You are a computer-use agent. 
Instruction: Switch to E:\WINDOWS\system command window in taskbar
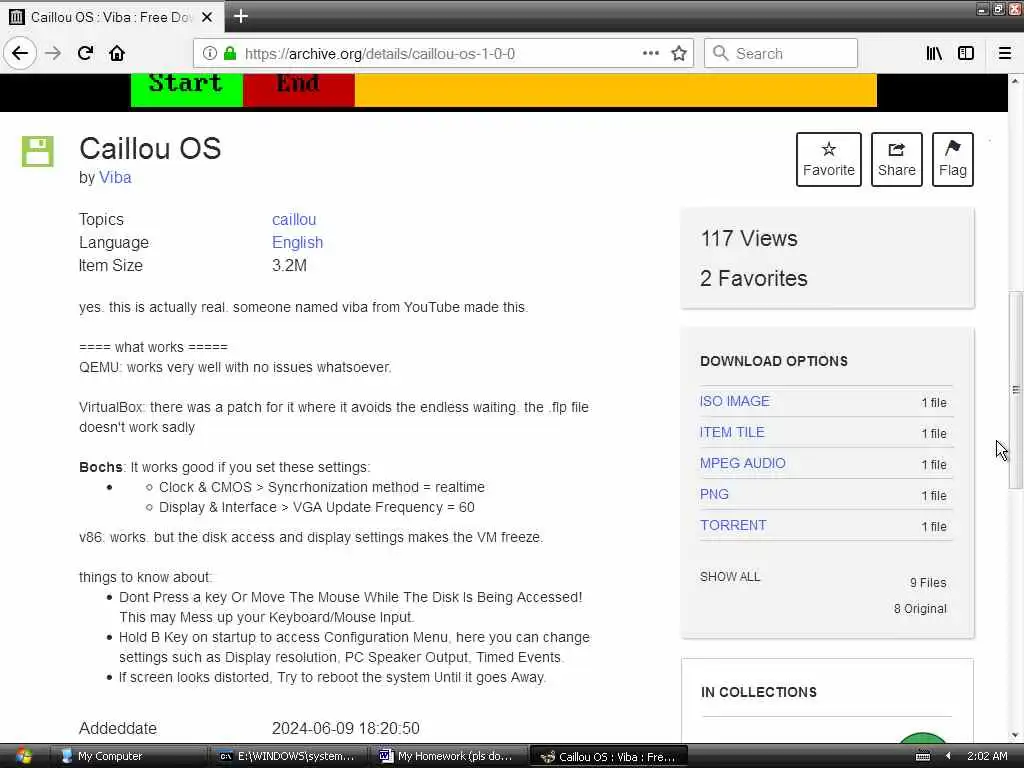click(289, 756)
